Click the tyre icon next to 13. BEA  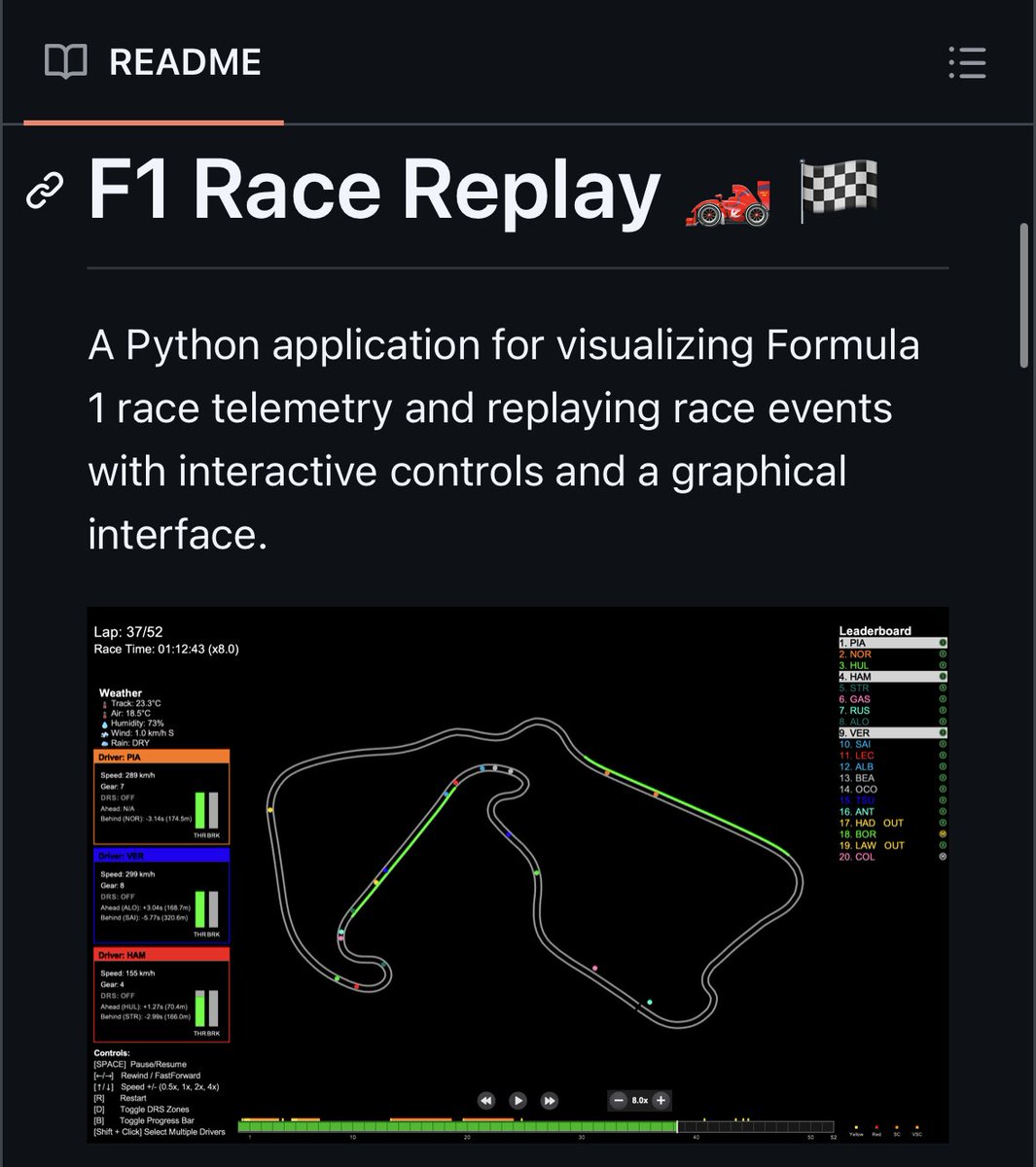click(x=943, y=778)
